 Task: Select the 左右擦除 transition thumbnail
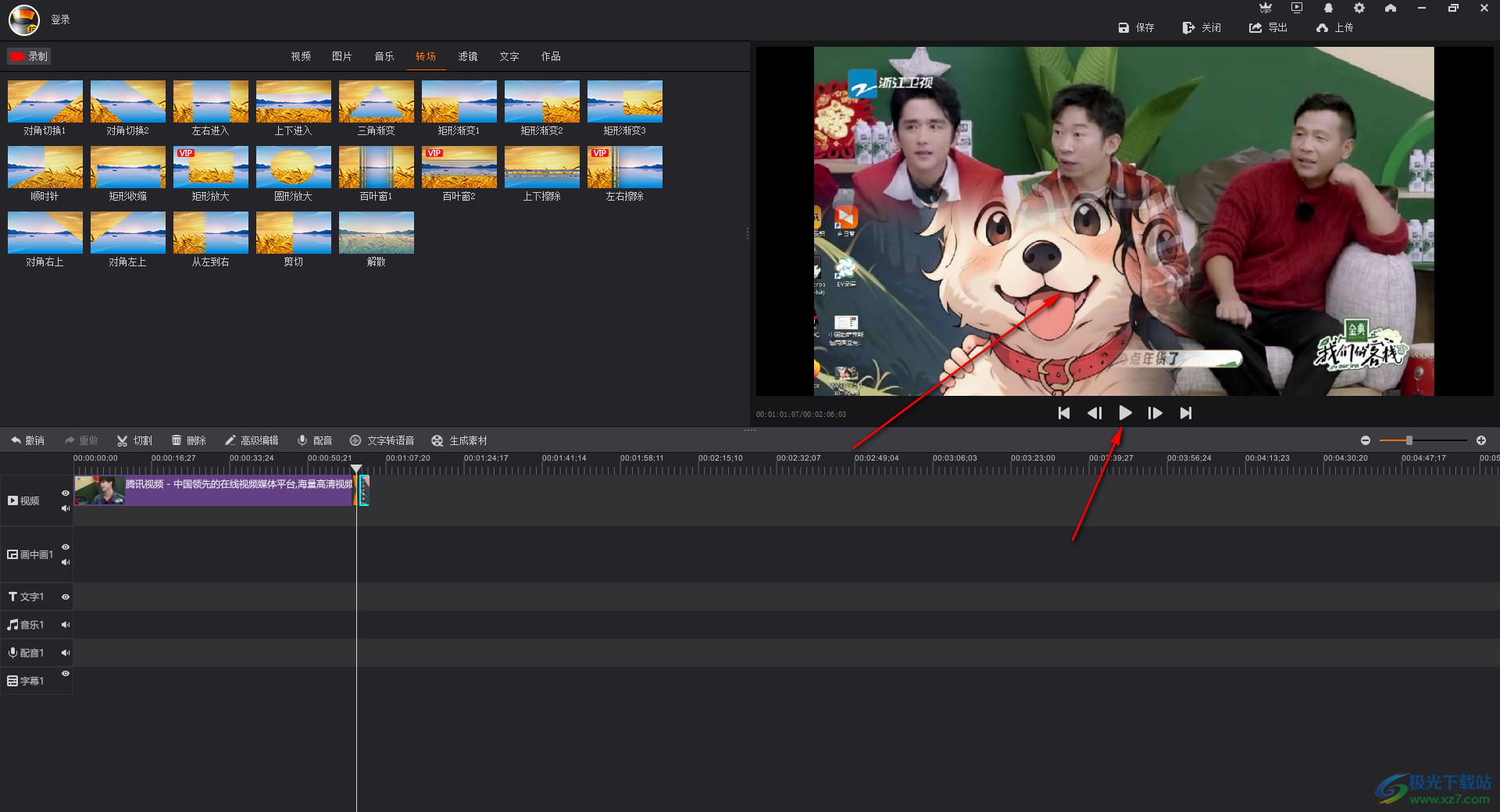(625, 167)
